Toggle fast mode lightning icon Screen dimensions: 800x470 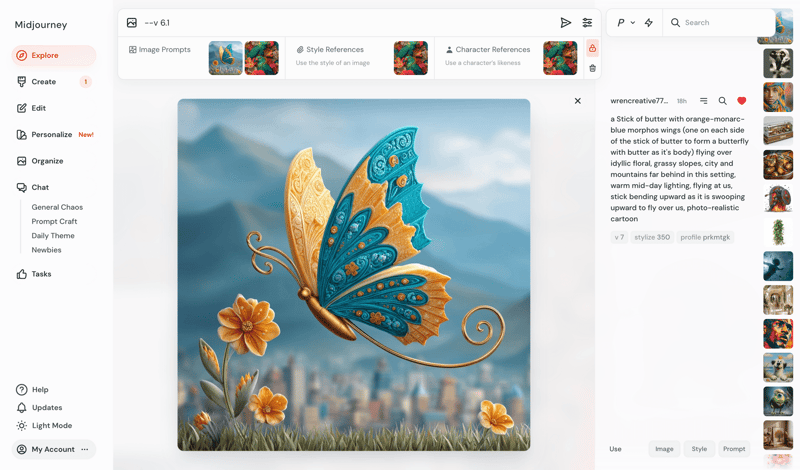tap(648, 22)
